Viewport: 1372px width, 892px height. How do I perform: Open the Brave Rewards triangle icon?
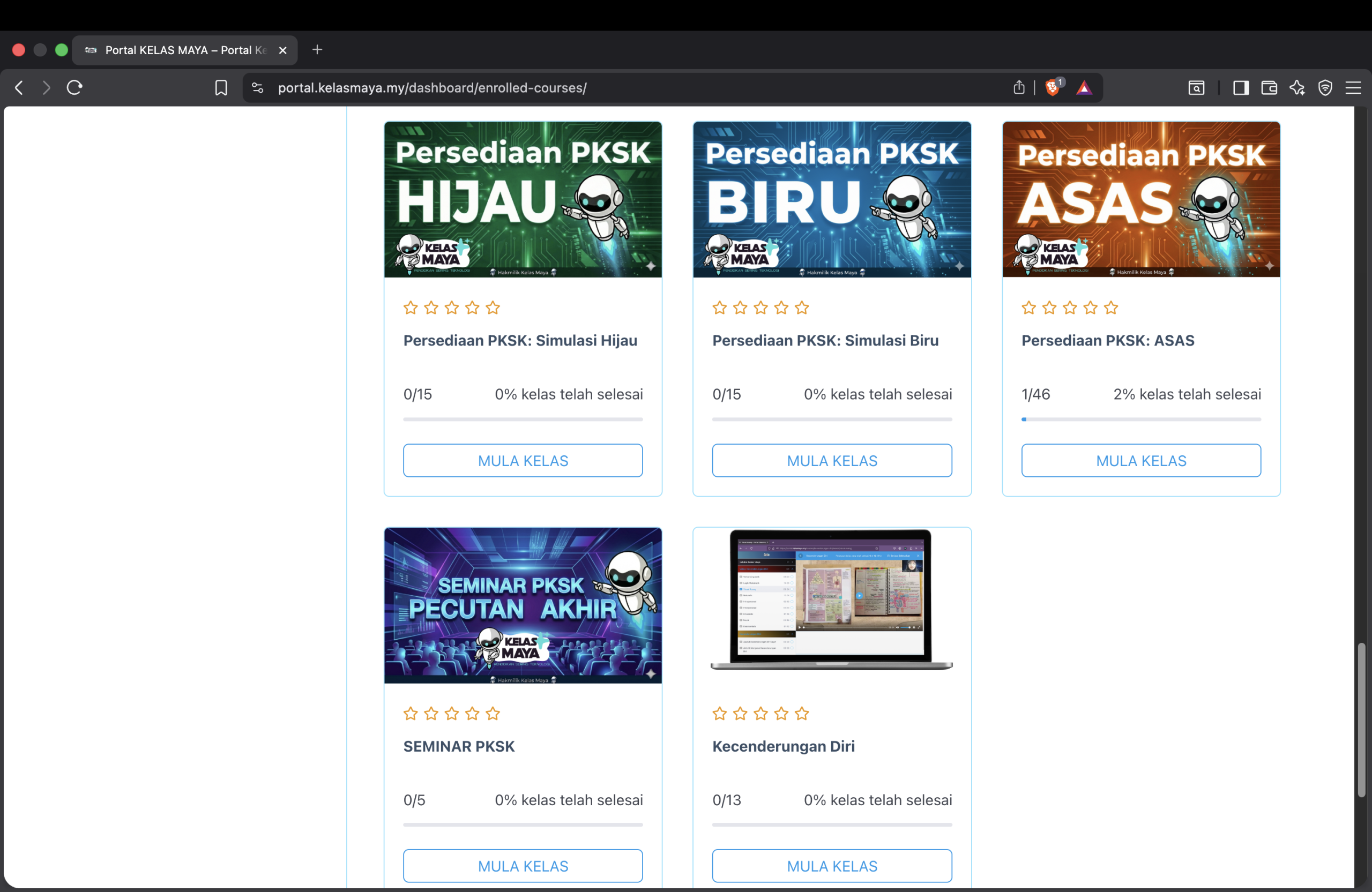(x=1084, y=87)
